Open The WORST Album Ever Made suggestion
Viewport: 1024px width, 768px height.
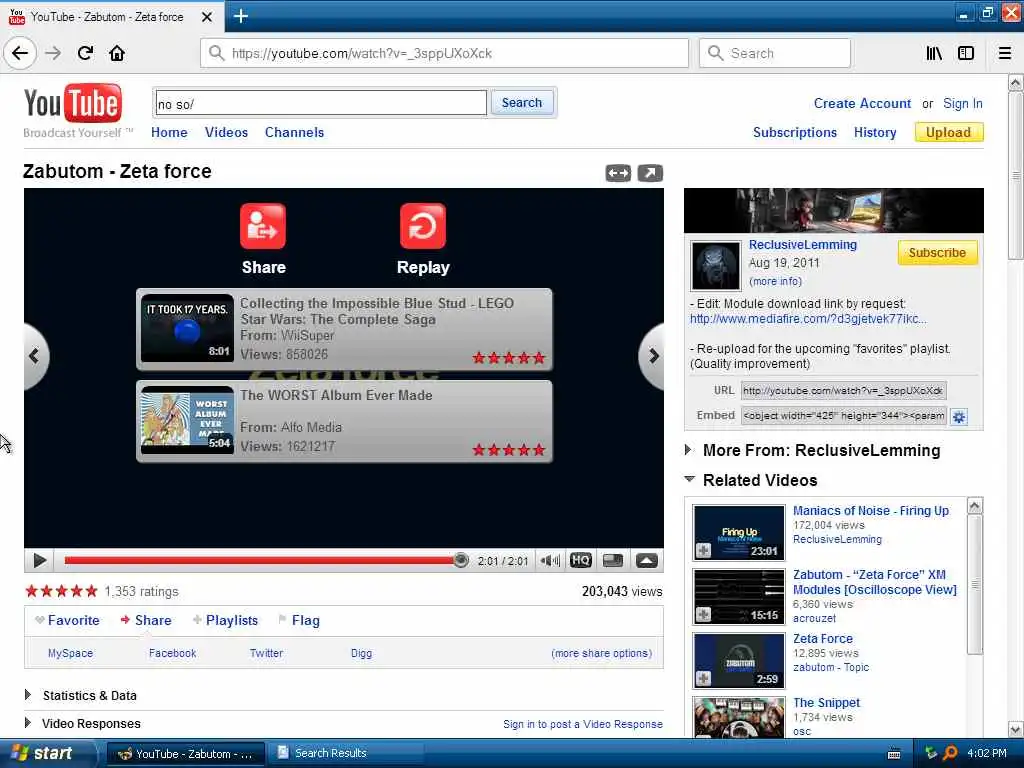click(344, 421)
